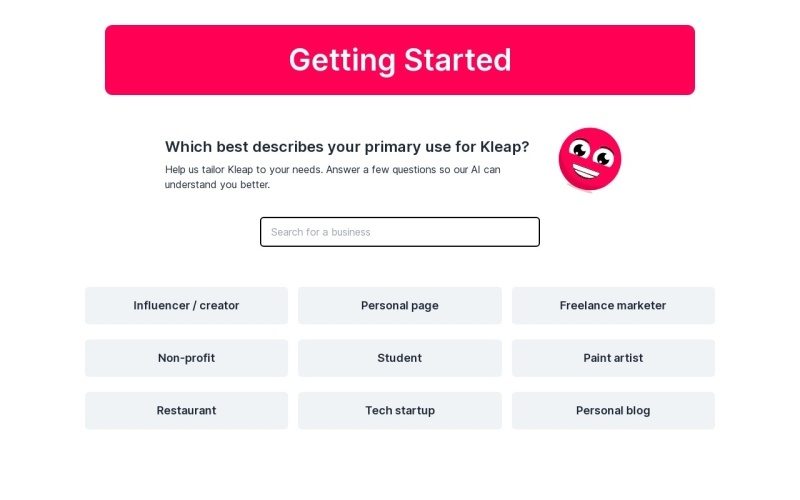Click the Getting Started title text
This screenshot has height=500, width=800.
[399, 60]
